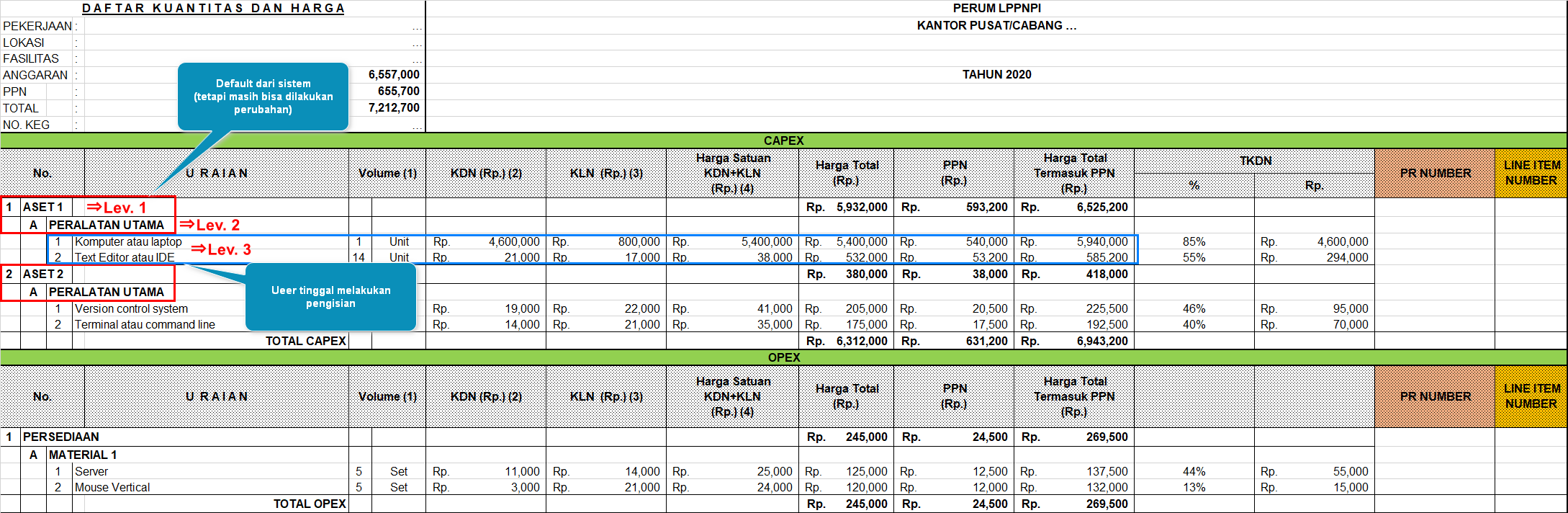Select the header PPN value 655,700
The height and width of the screenshot is (513, 1568).
point(399,91)
